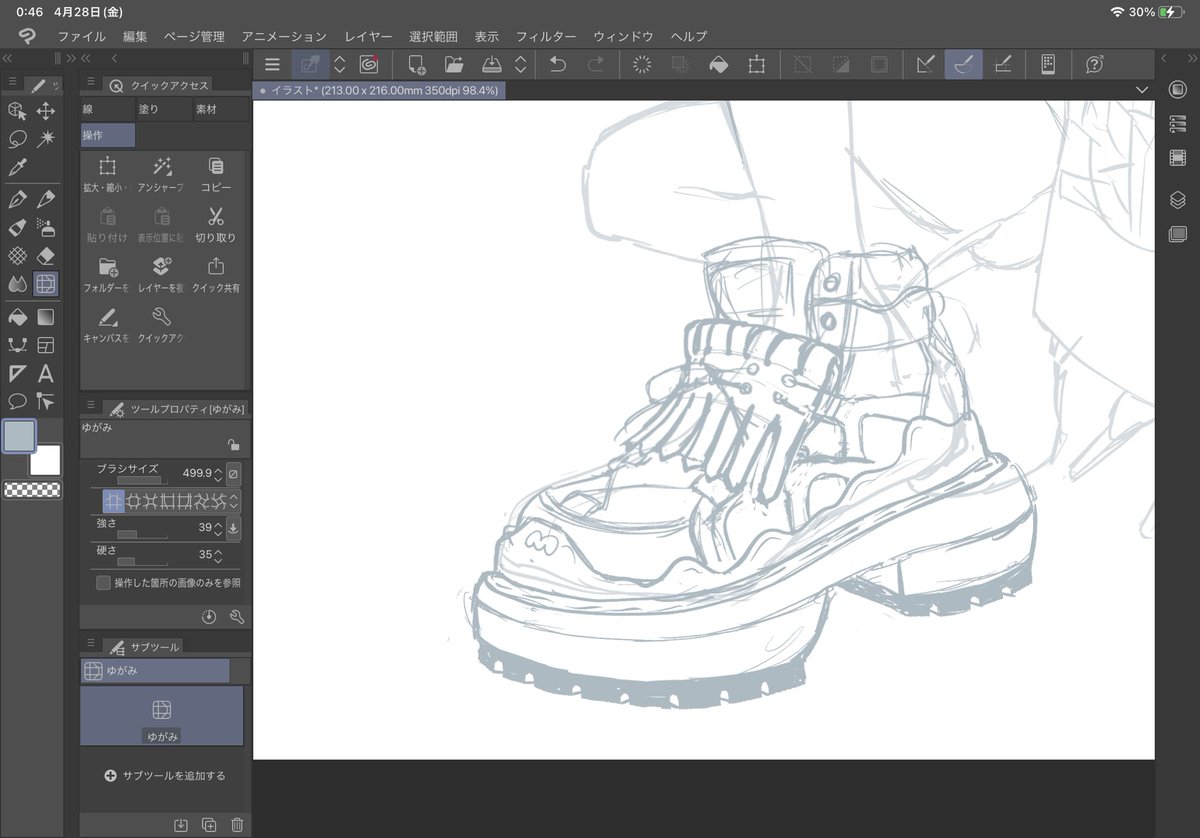Click the Undo arrow in command bar
Image resolution: width=1200 pixels, height=838 pixels.
558,64
